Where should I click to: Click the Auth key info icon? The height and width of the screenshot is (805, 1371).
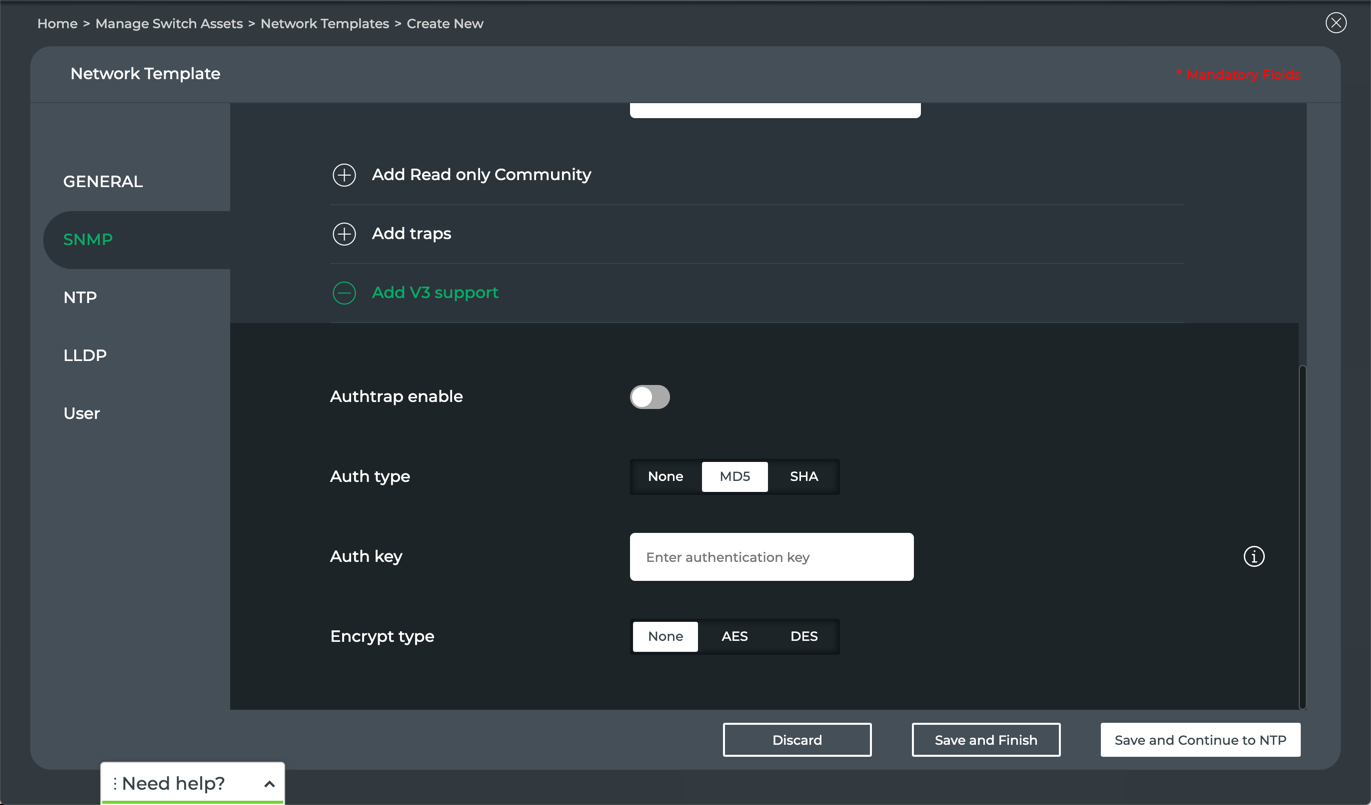(1254, 557)
